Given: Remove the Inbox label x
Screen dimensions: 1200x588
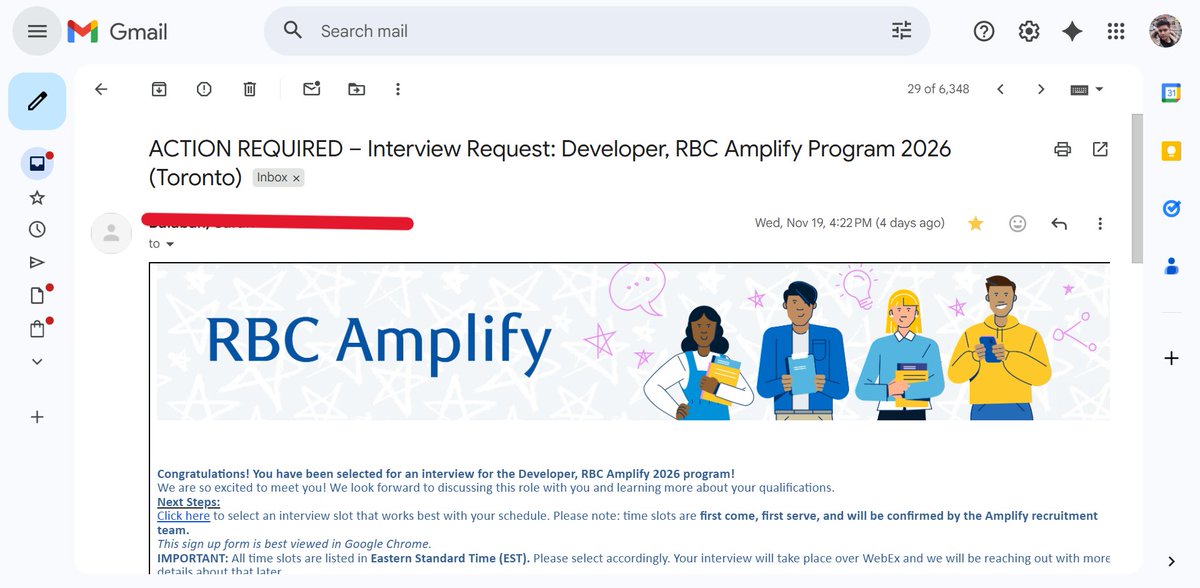Looking at the screenshot, I should [297, 178].
